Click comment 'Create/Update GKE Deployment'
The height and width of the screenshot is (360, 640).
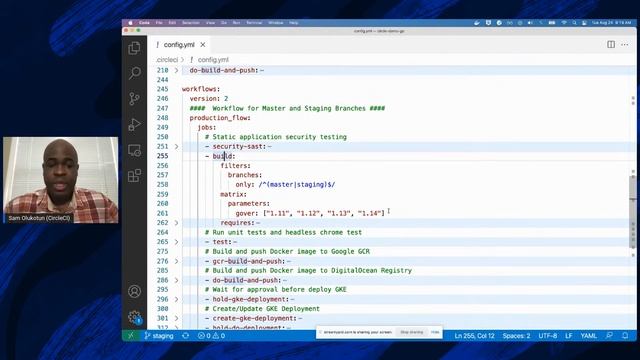(262, 309)
